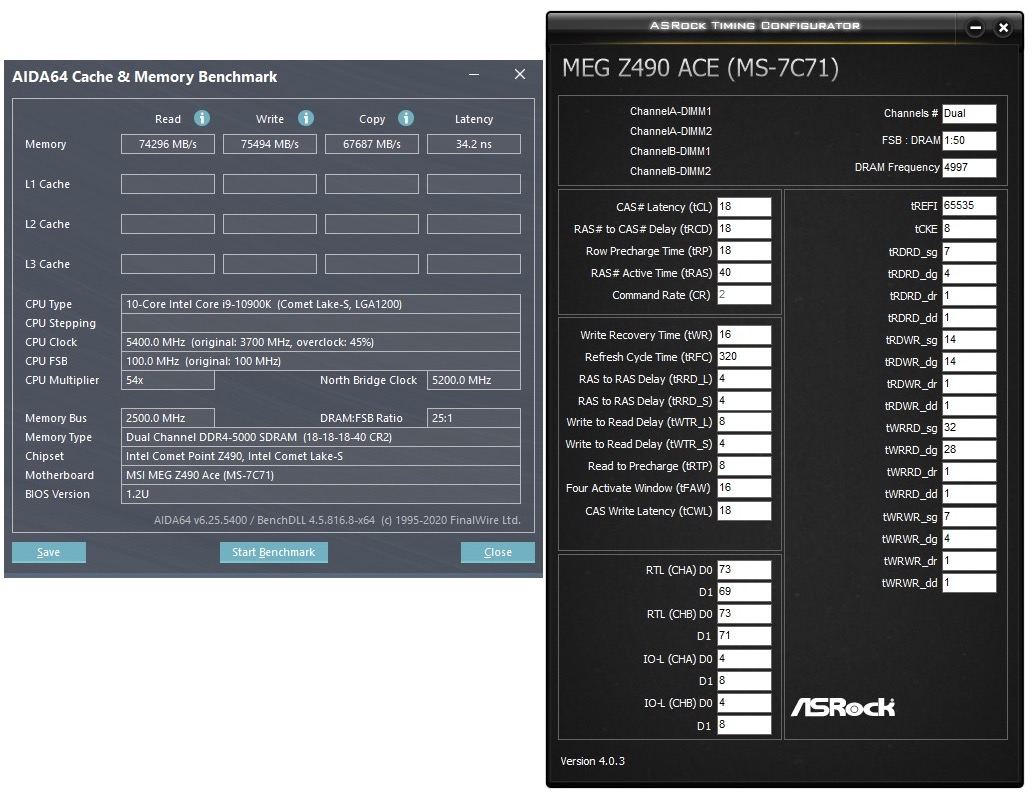Click the Motherboard field MSI MEG Z490 Ace
The width and height of the screenshot is (1035, 792).
coord(321,475)
